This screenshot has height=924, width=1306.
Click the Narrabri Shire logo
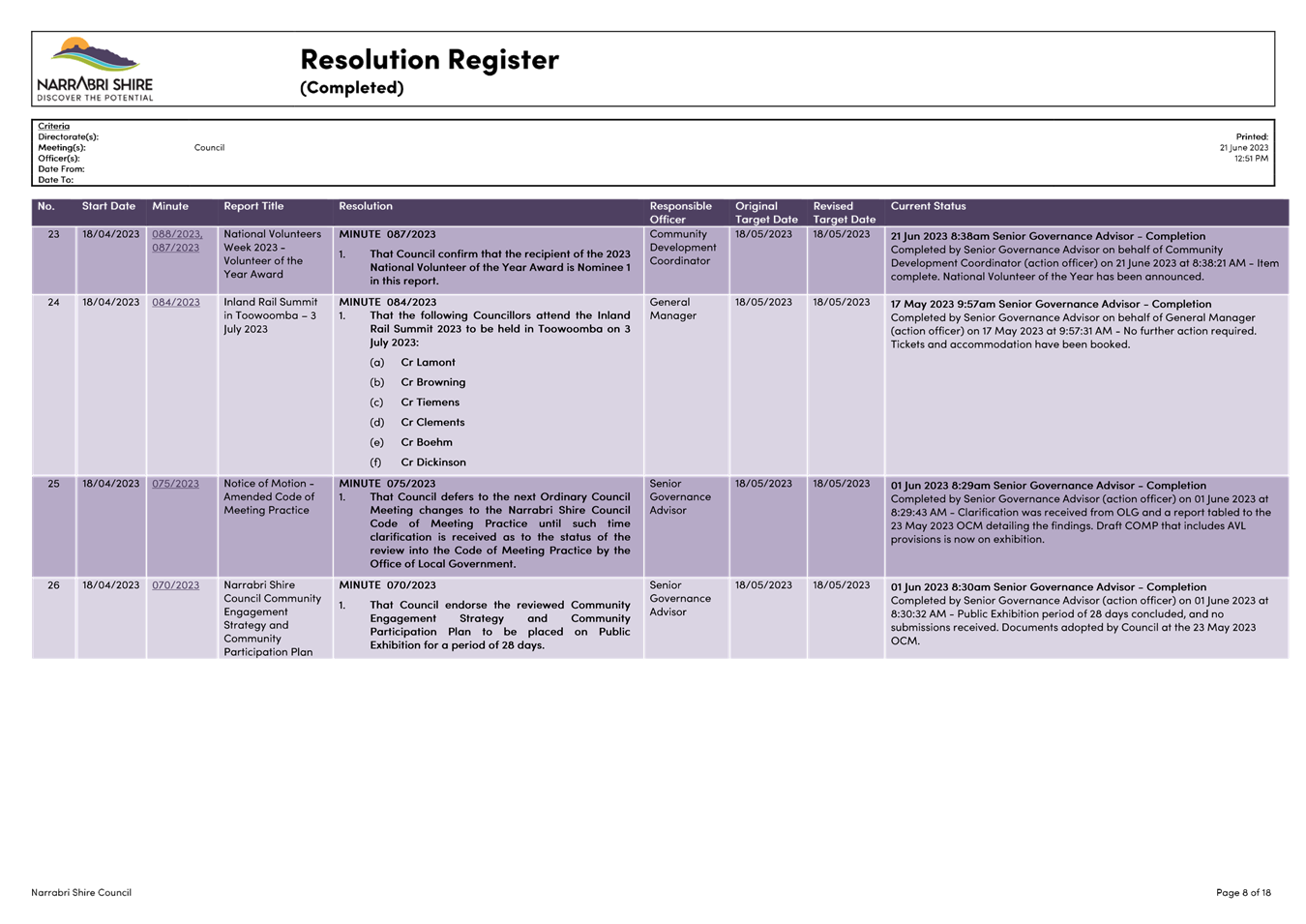[95, 70]
